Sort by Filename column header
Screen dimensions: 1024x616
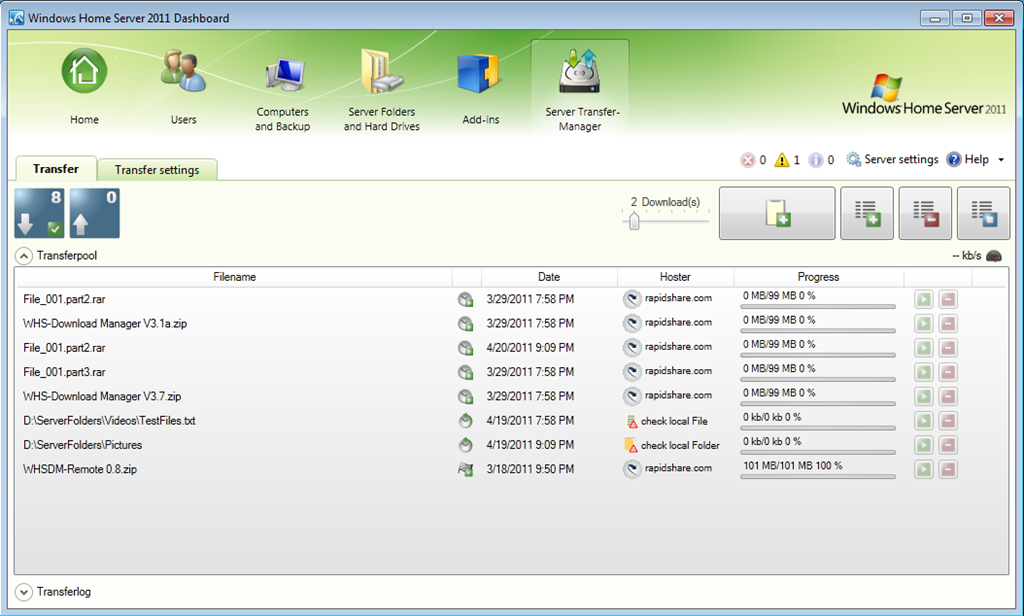(x=234, y=277)
